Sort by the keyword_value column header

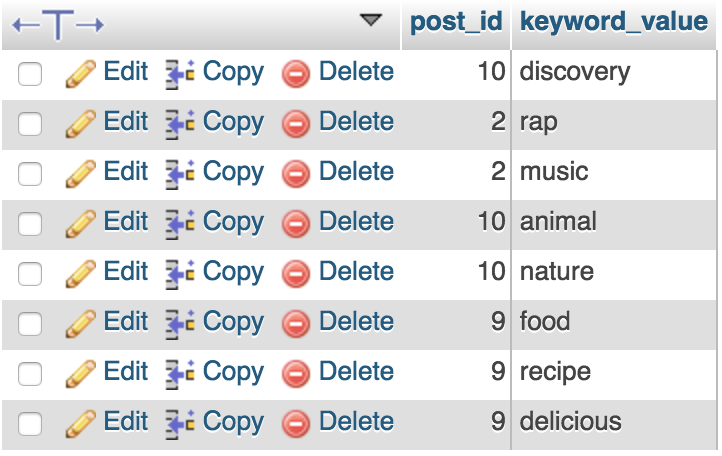(613, 22)
